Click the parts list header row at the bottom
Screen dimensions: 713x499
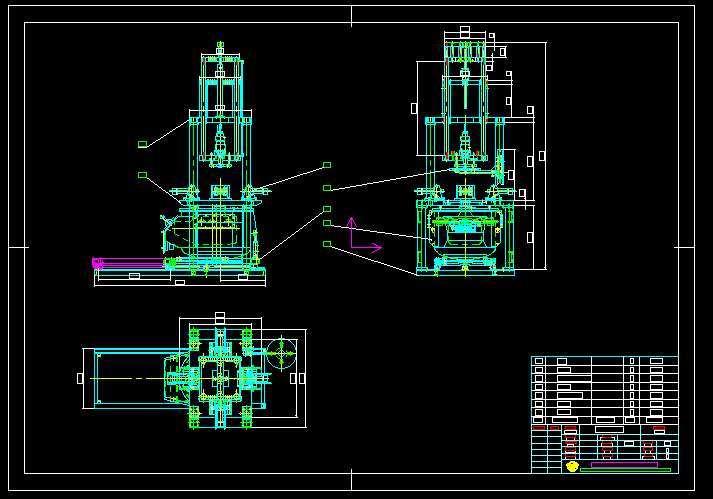coord(604,420)
